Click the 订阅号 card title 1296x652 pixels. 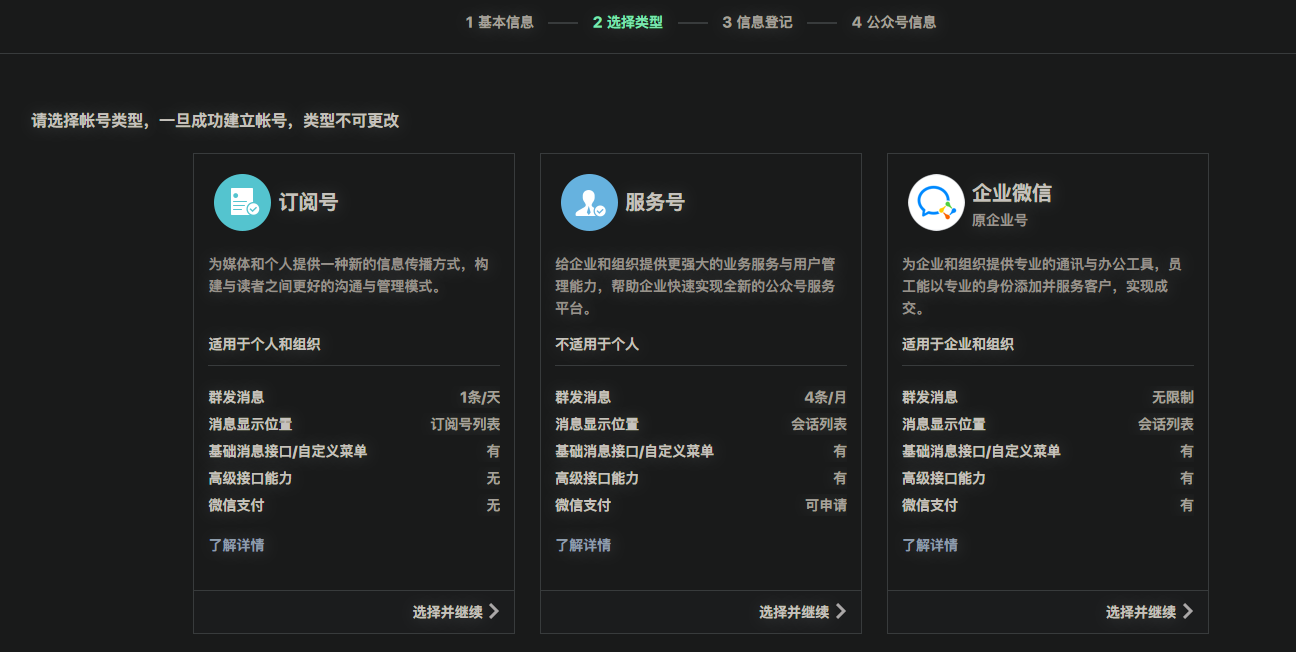(x=308, y=202)
